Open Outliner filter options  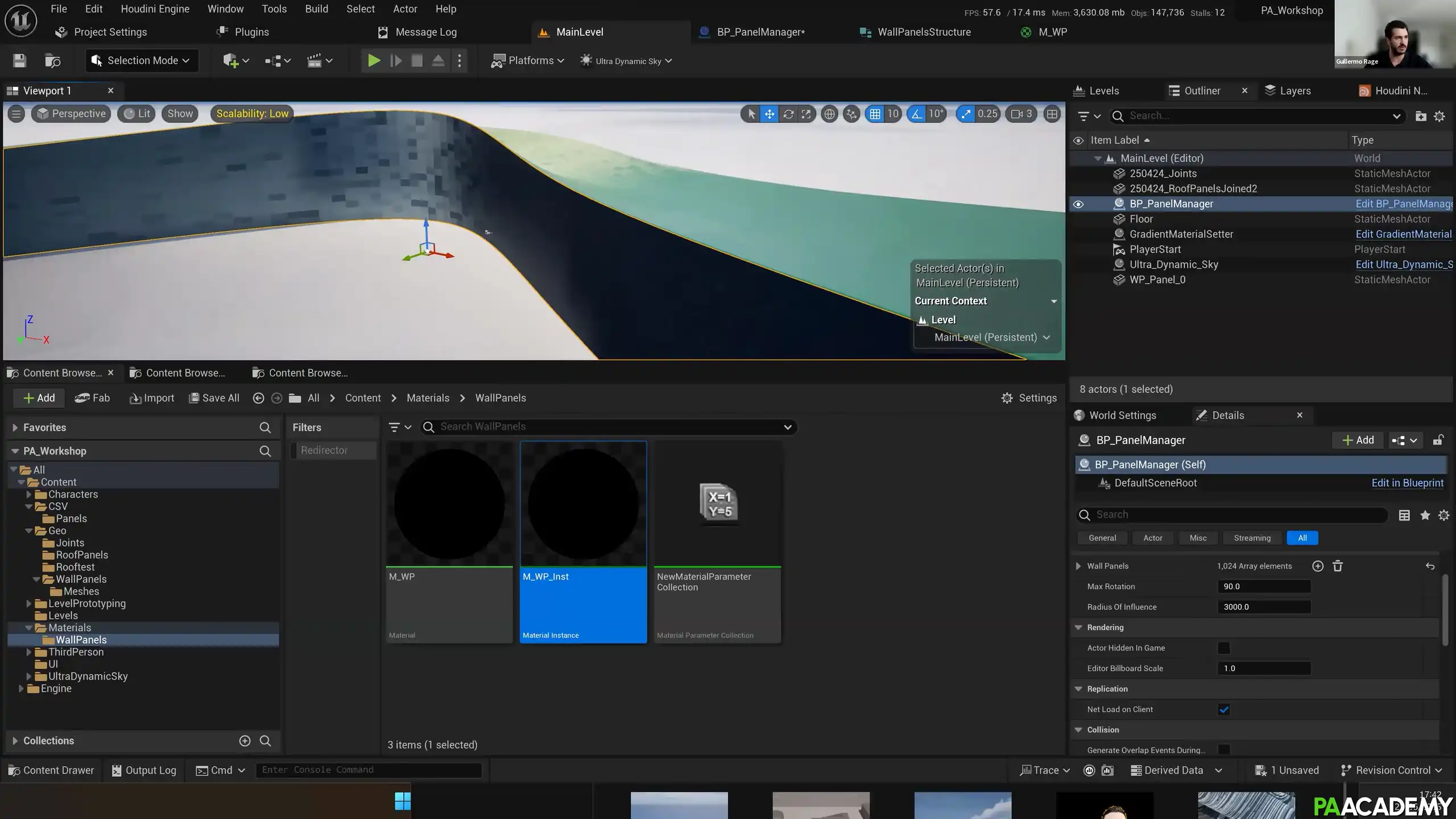coord(1089,116)
